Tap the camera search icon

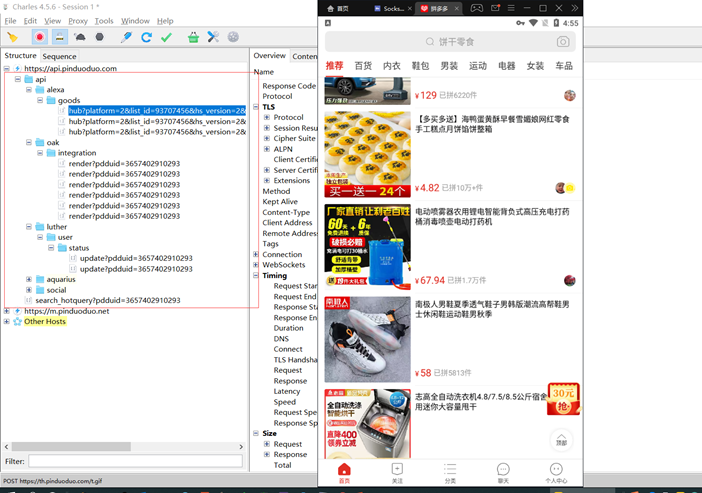click(563, 42)
